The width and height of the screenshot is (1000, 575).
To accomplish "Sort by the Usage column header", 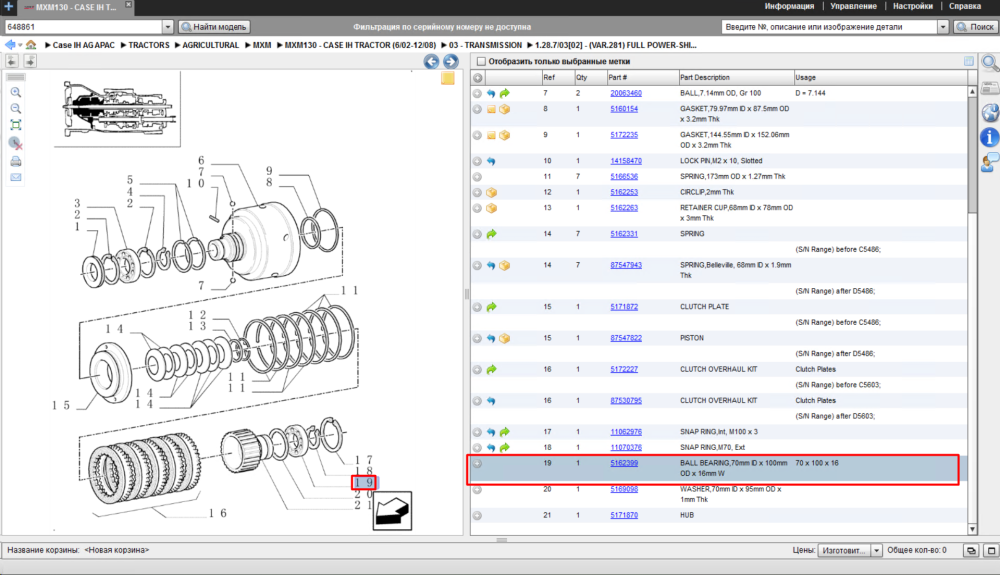I will tap(880, 78).
